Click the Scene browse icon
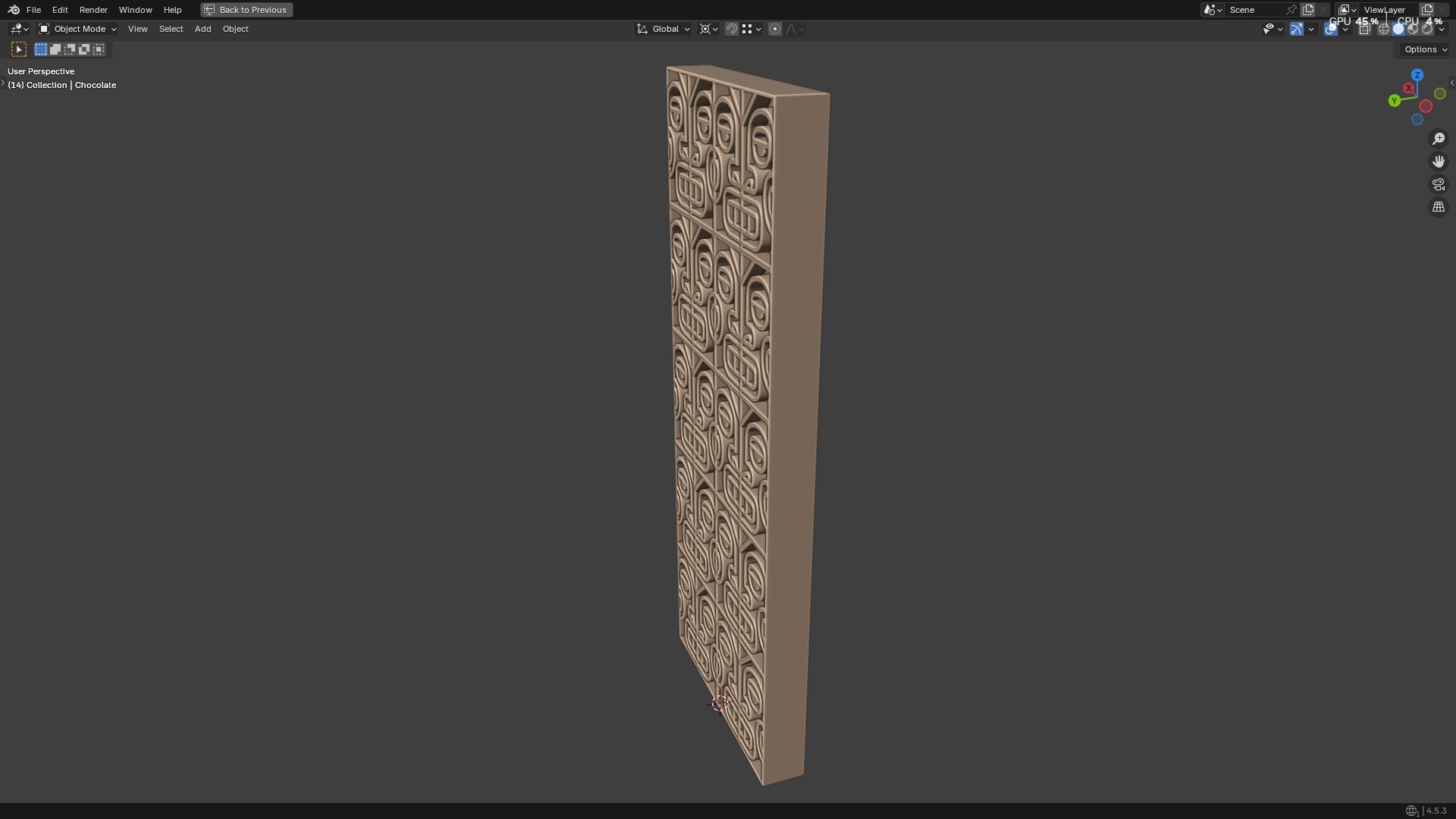The height and width of the screenshot is (819, 1456). (1212, 10)
